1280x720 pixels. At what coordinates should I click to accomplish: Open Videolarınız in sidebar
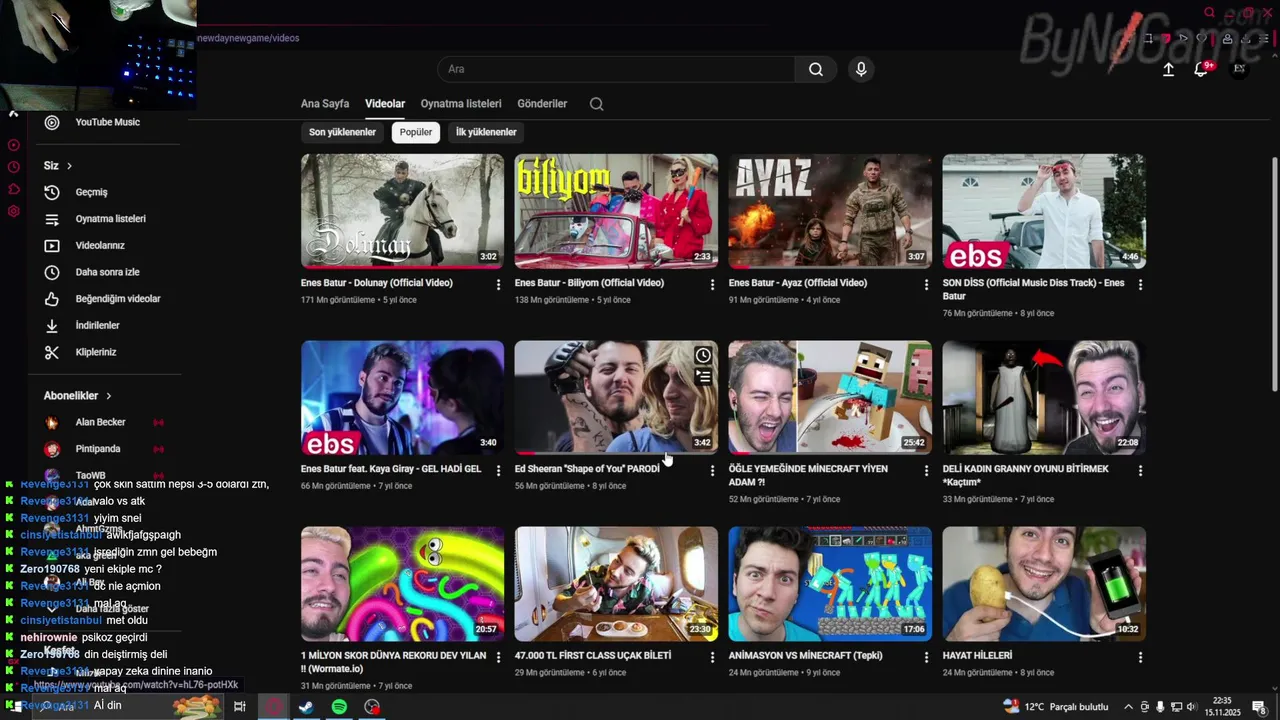(x=100, y=245)
